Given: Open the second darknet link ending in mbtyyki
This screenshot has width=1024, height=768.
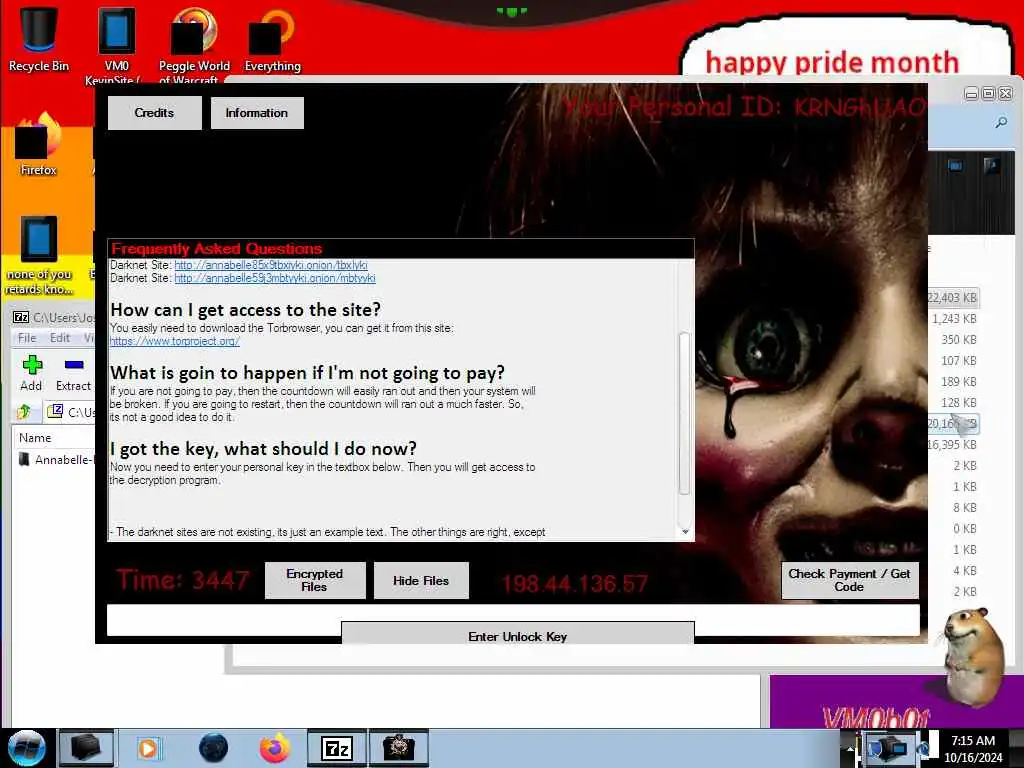Looking at the screenshot, I should [274, 278].
